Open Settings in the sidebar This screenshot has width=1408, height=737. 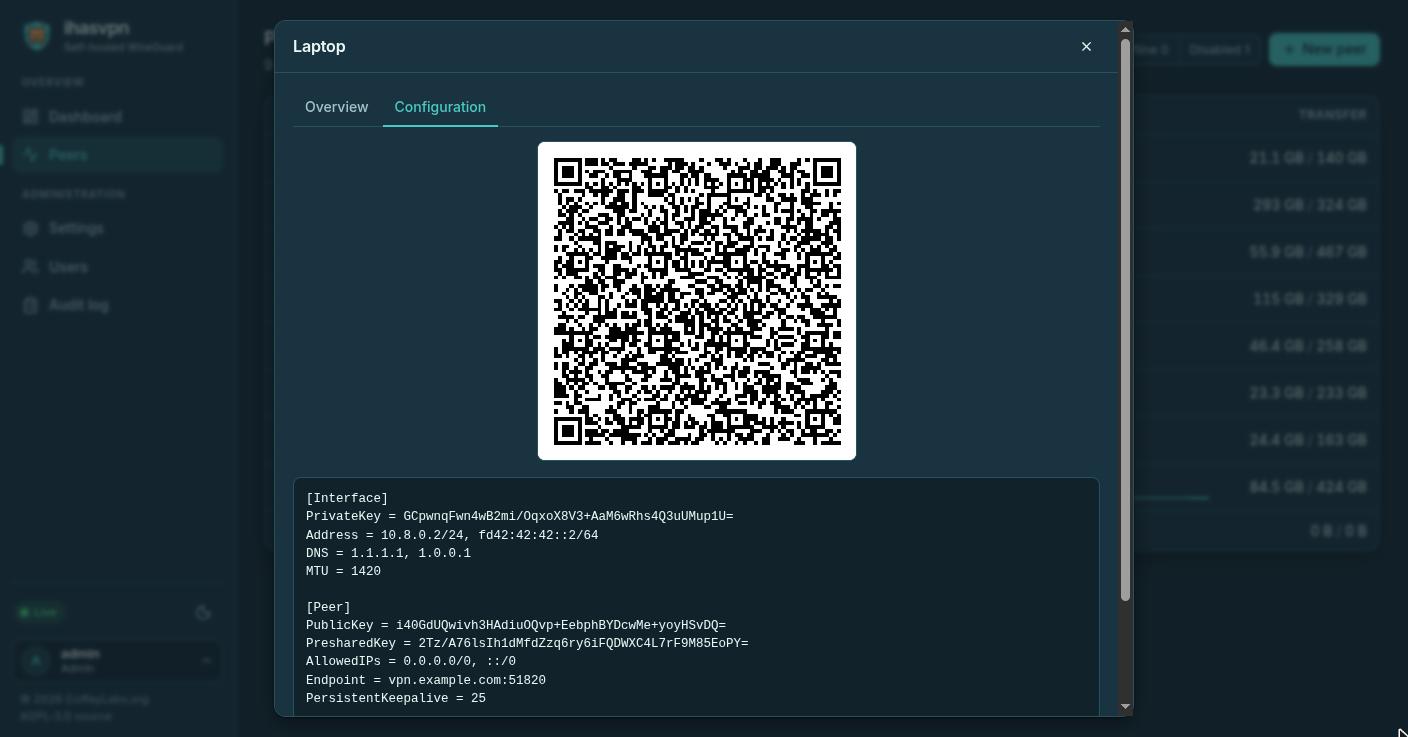(118, 228)
